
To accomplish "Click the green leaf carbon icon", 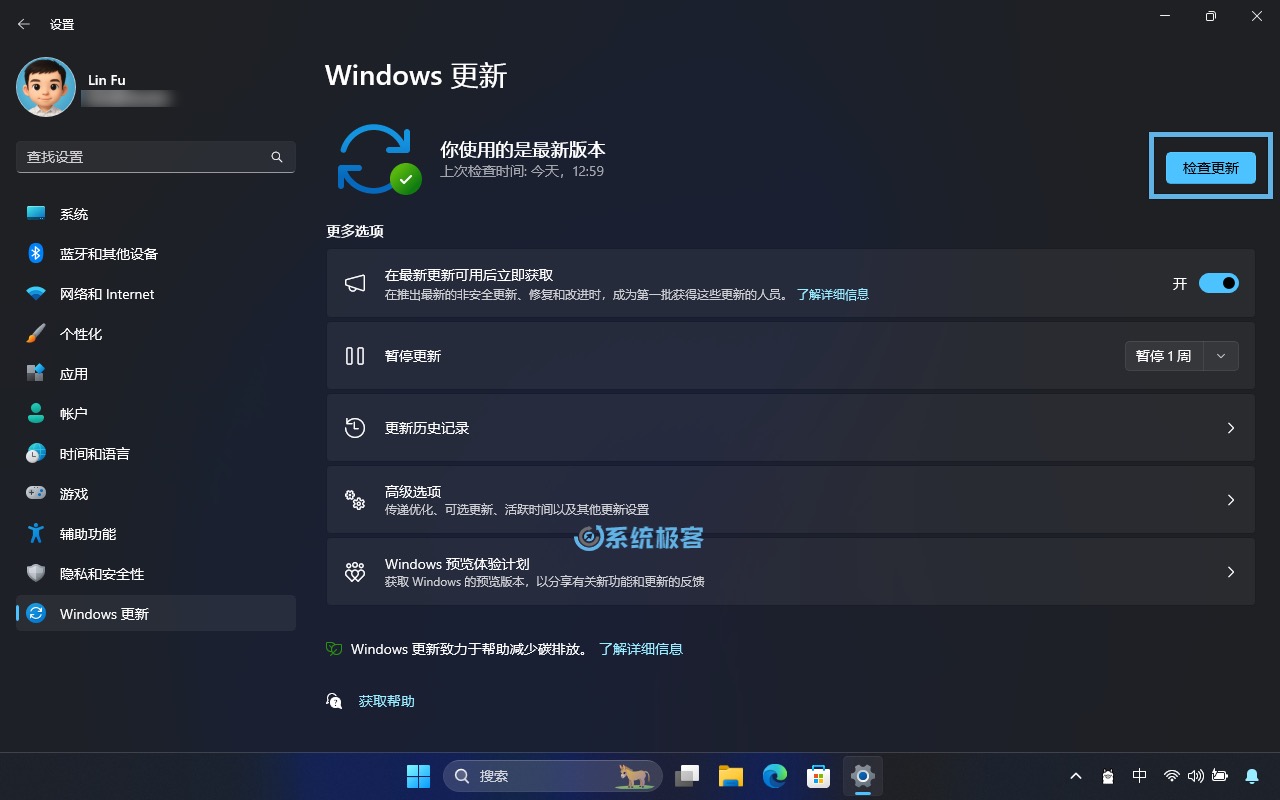I will pos(334,649).
